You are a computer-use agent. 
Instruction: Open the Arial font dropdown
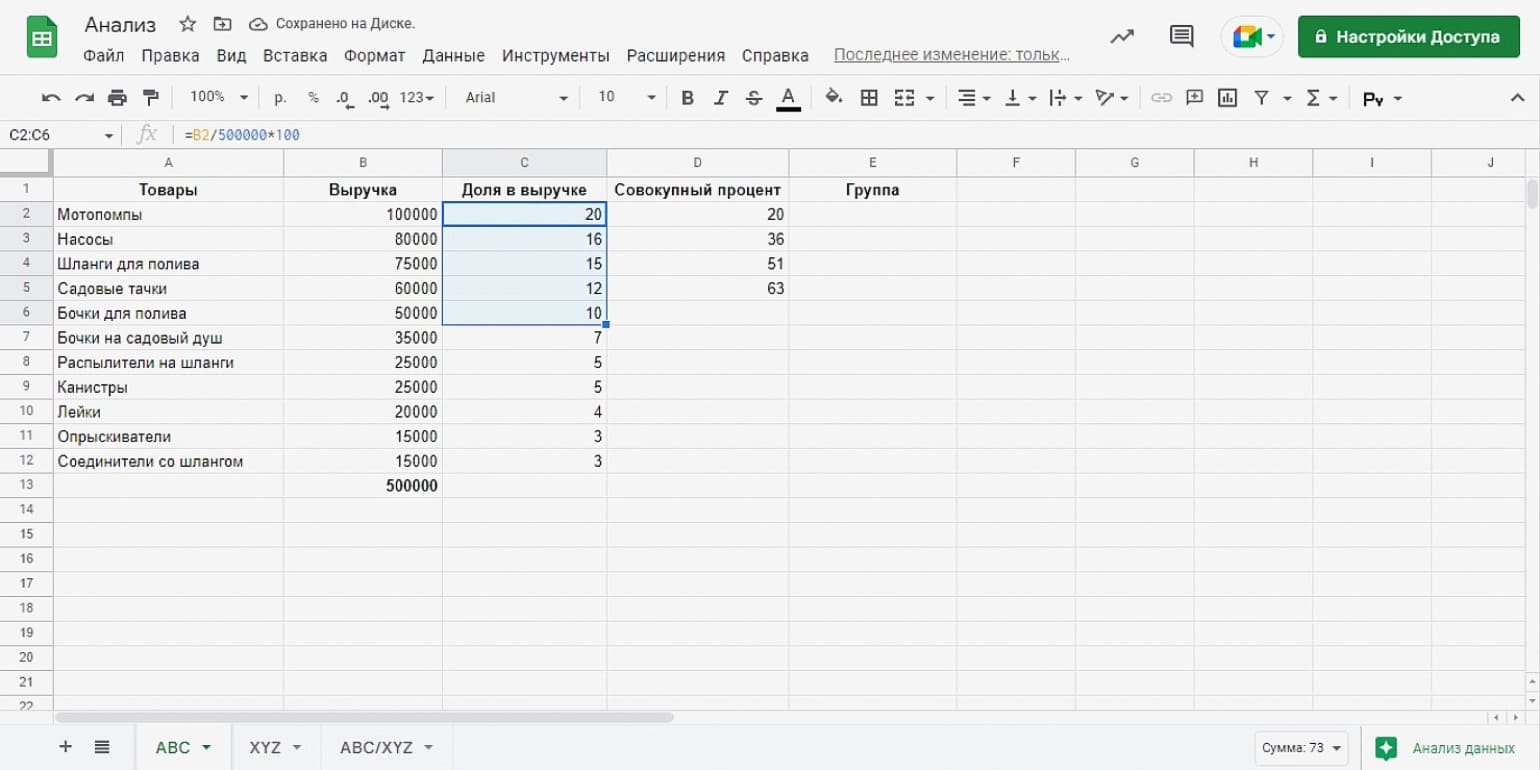tap(516, 98)
